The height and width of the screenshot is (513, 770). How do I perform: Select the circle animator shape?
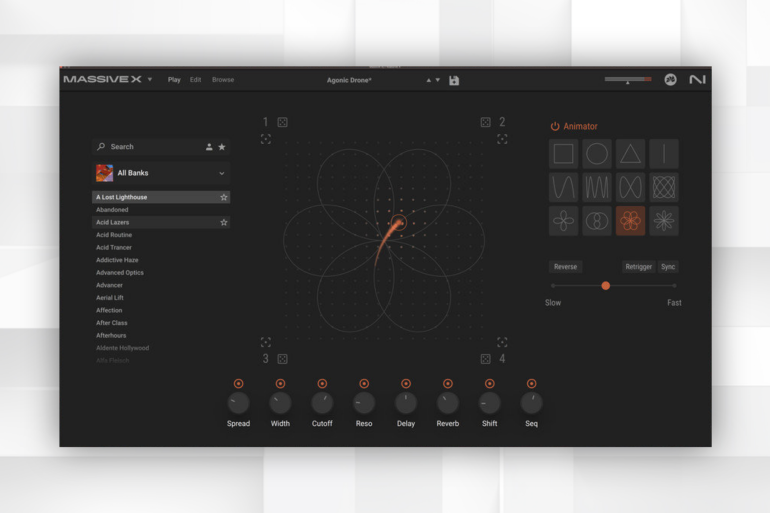tap(597, 154)
